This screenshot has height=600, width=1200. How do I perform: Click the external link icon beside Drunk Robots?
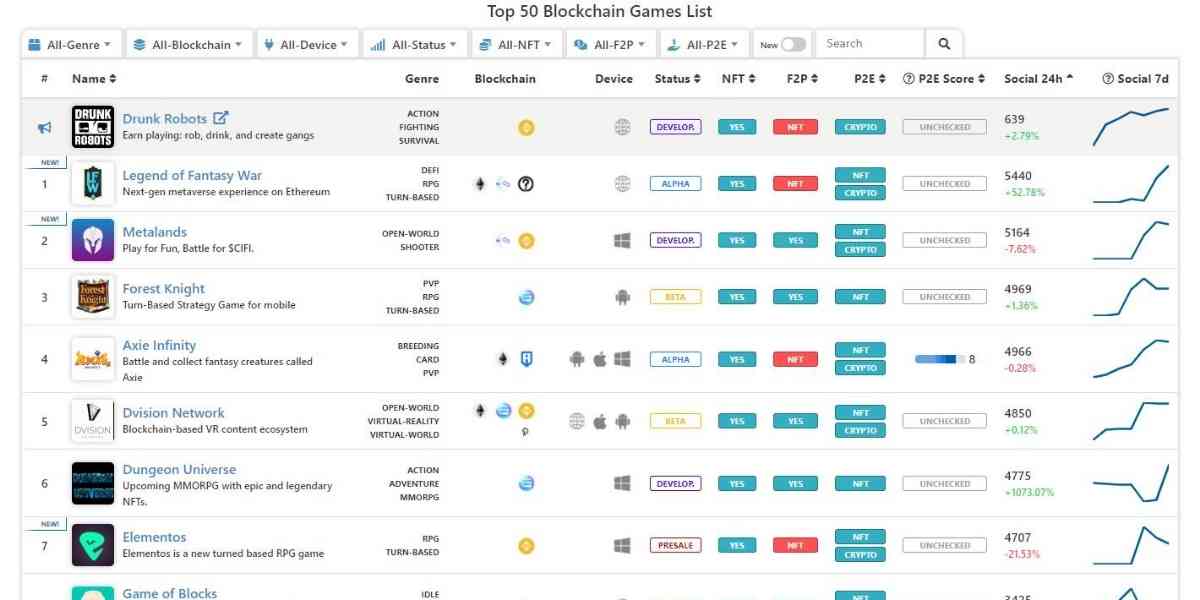point(221,118)
